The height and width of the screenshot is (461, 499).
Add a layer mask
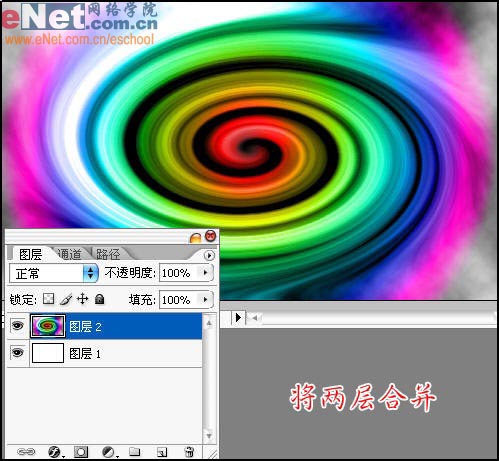tap(81, 452)
